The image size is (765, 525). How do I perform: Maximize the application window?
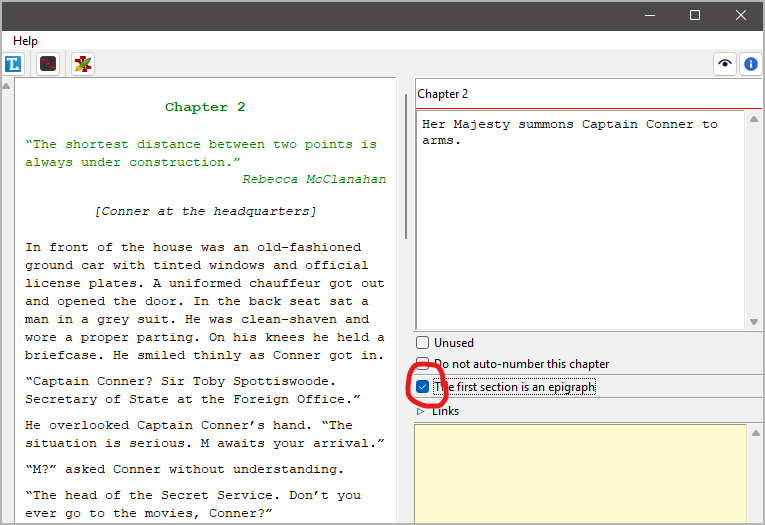(x=695, y=16)
